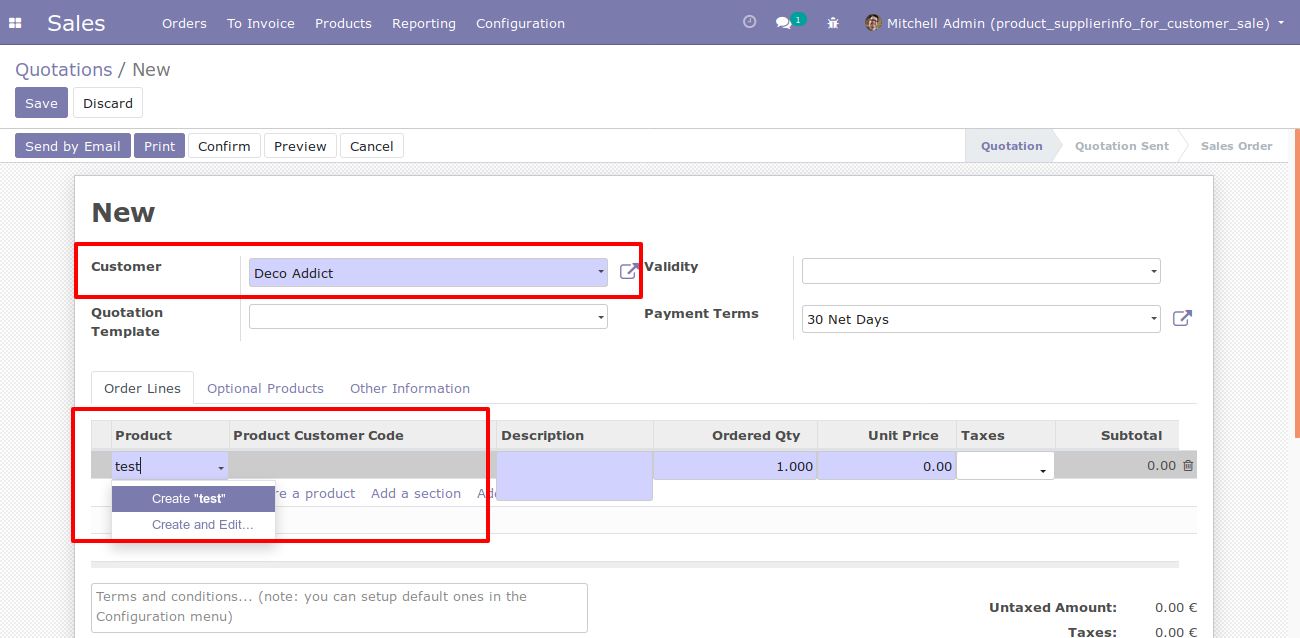The width and height of the screenshot is (1300, 638).
Task: Click the Discard button
Action: point(107,102)
